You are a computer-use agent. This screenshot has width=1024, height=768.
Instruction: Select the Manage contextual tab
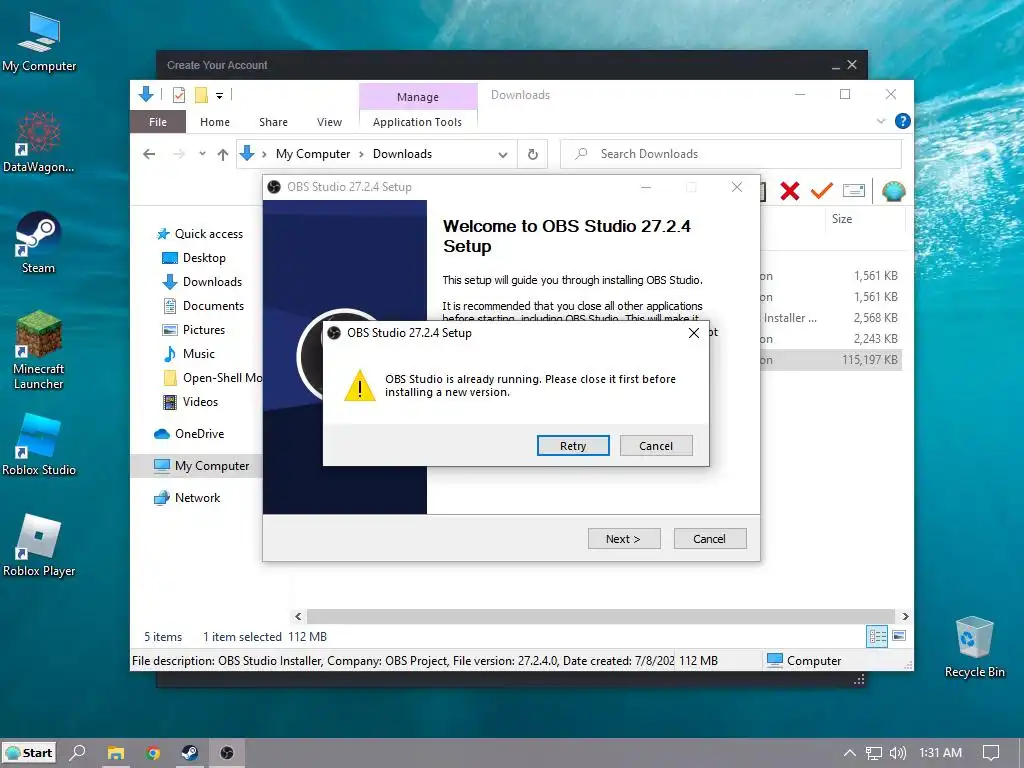[x=418, y=97]
